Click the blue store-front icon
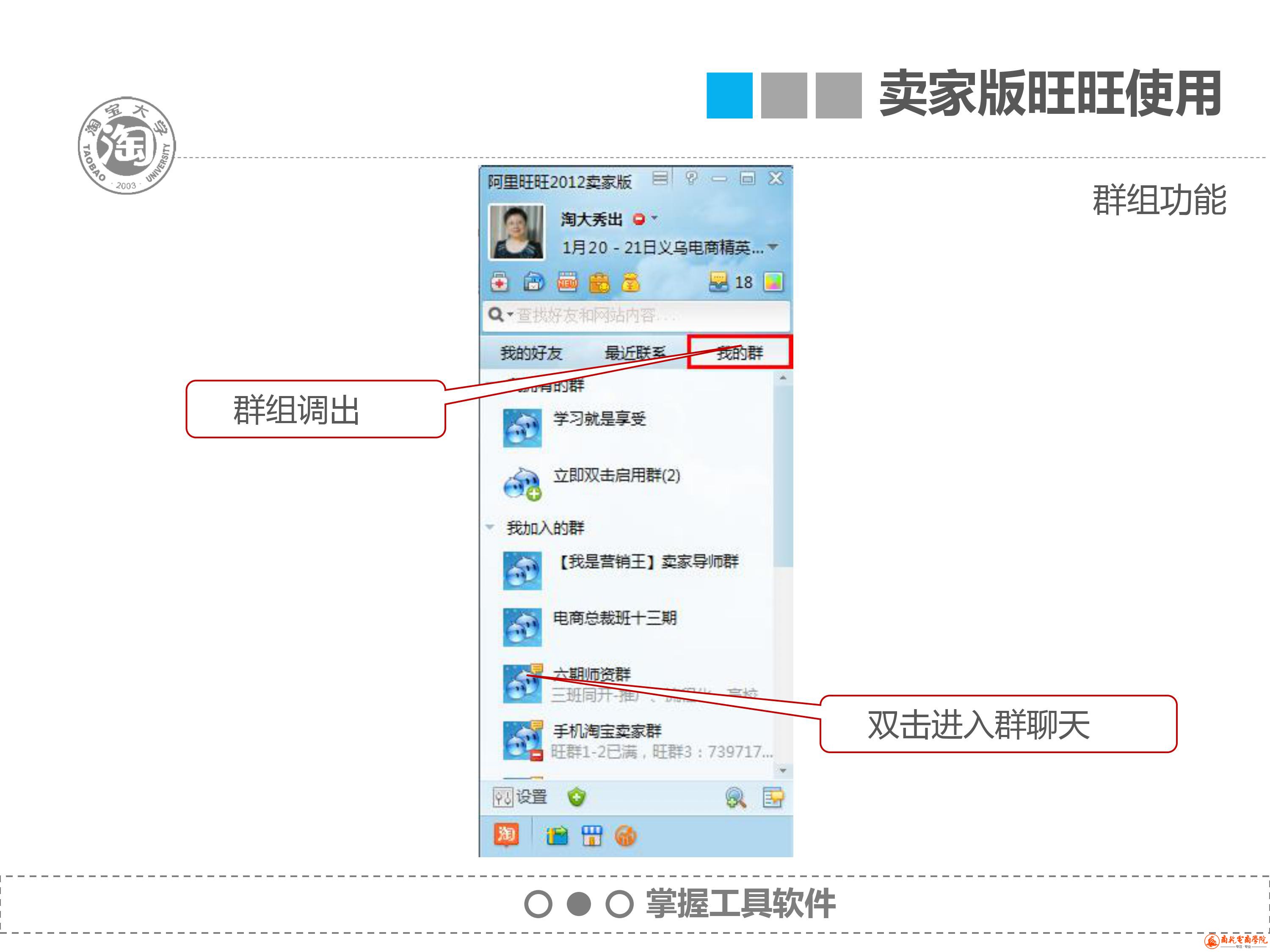Image resolution: width=1270 pixels, height=952 pixels. tap(591, 836)
